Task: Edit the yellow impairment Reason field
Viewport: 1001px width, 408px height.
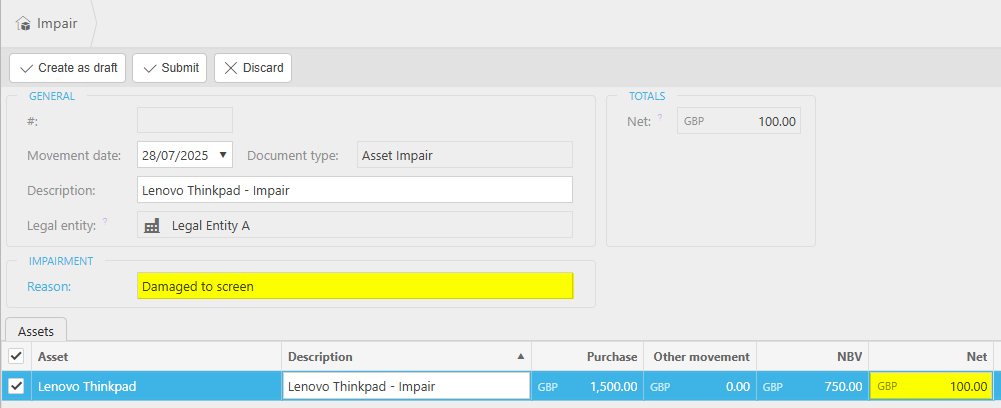Action: (355, 286)
